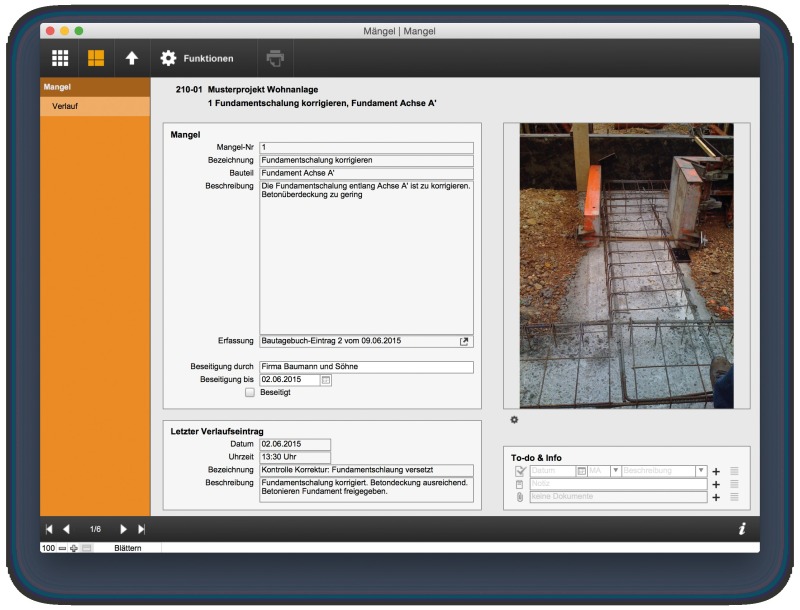Viewport: 800px width, 610px height.
Task: Open the gear options below the photo
Action: pos(514,420)
